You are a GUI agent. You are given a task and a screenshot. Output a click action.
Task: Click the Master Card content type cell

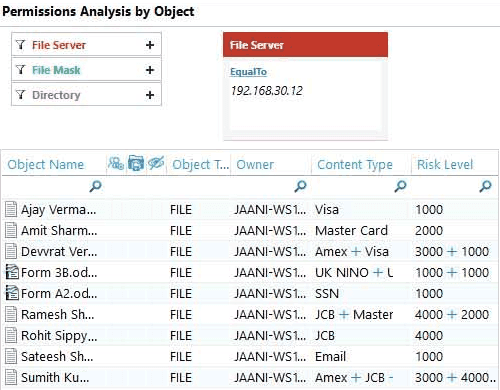(x=351, y=231)
